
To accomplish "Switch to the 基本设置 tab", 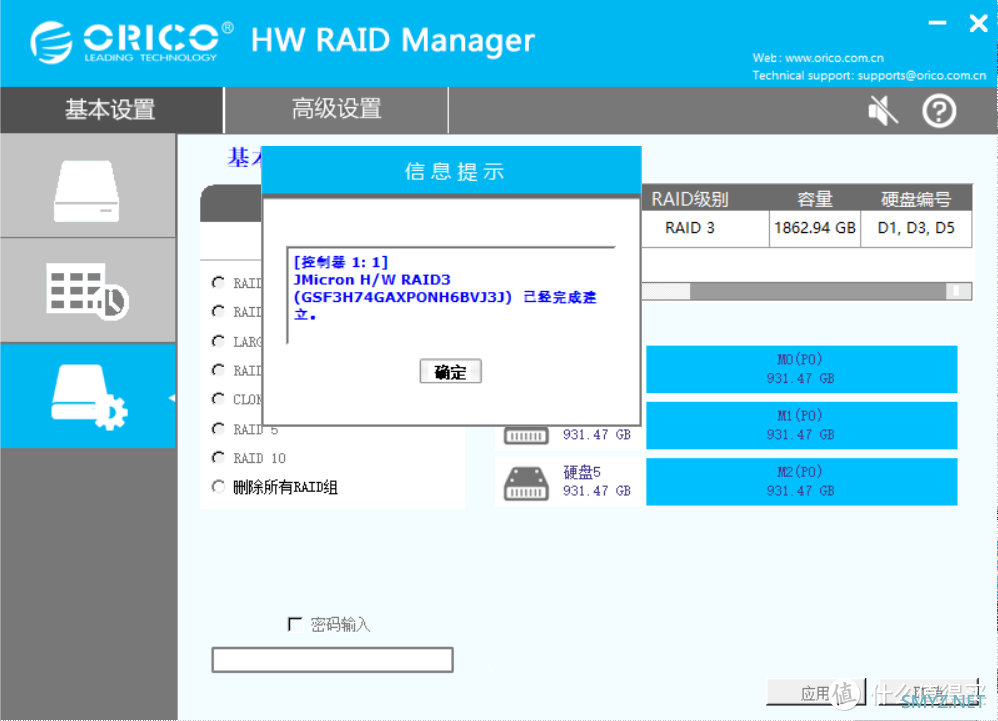I will [111, 109].
